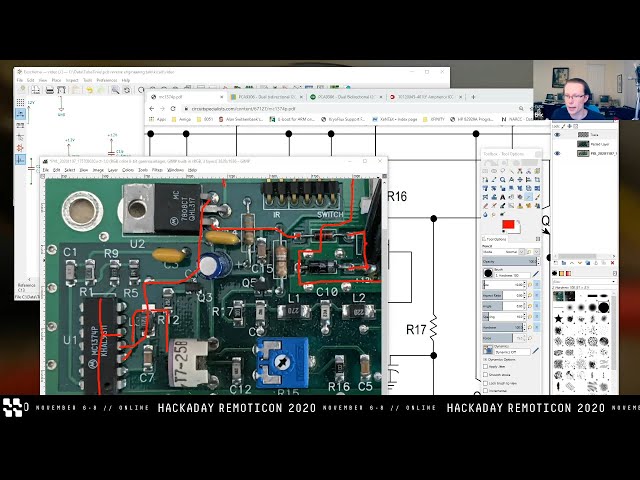Swap foreground and background colors
The image size is (640, 480).
click(518, 222)
